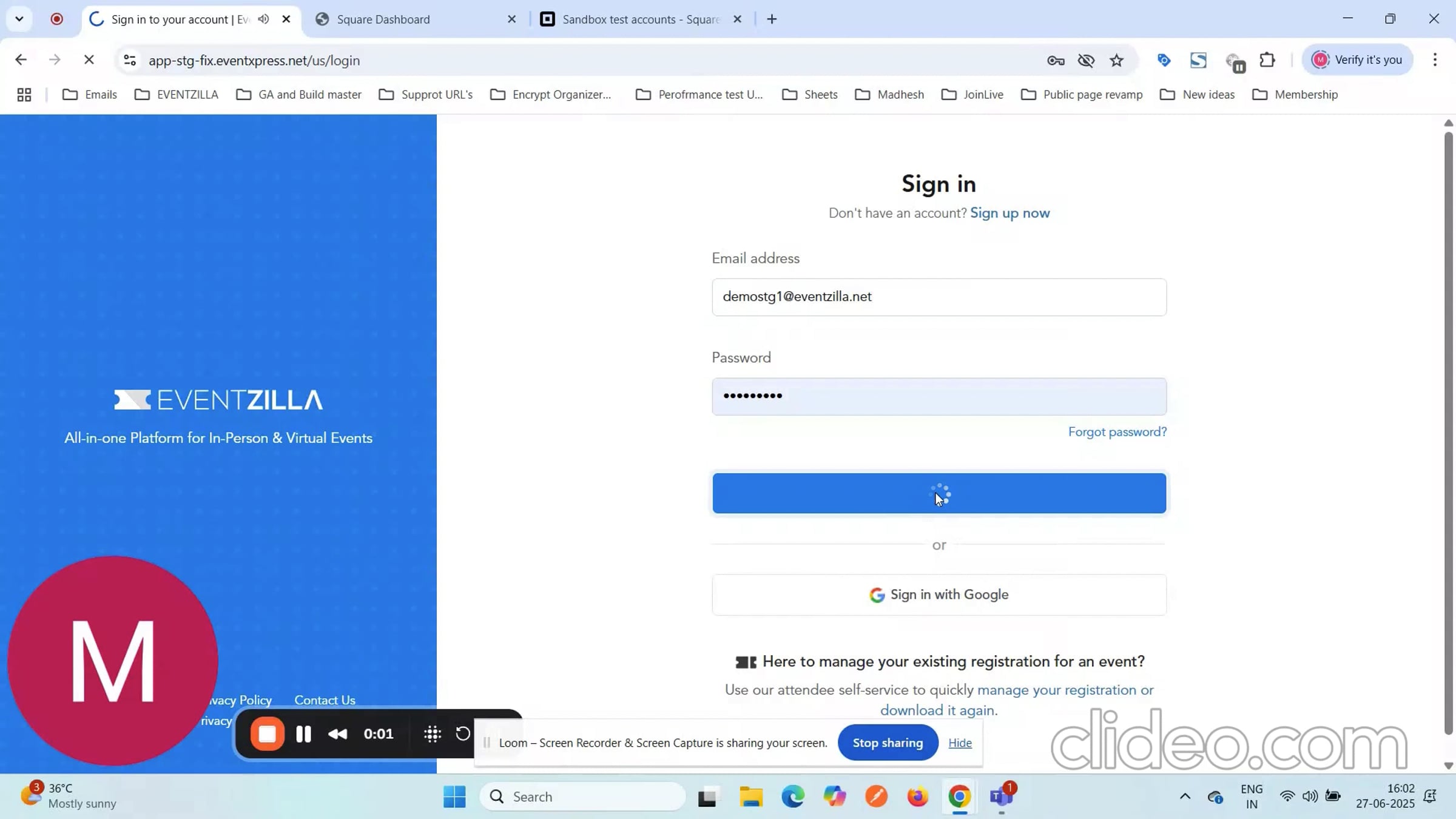The height and width of the screenshot is (819, 1456).
Task: Bookmark this page with the star icon
Action: 1117,60
